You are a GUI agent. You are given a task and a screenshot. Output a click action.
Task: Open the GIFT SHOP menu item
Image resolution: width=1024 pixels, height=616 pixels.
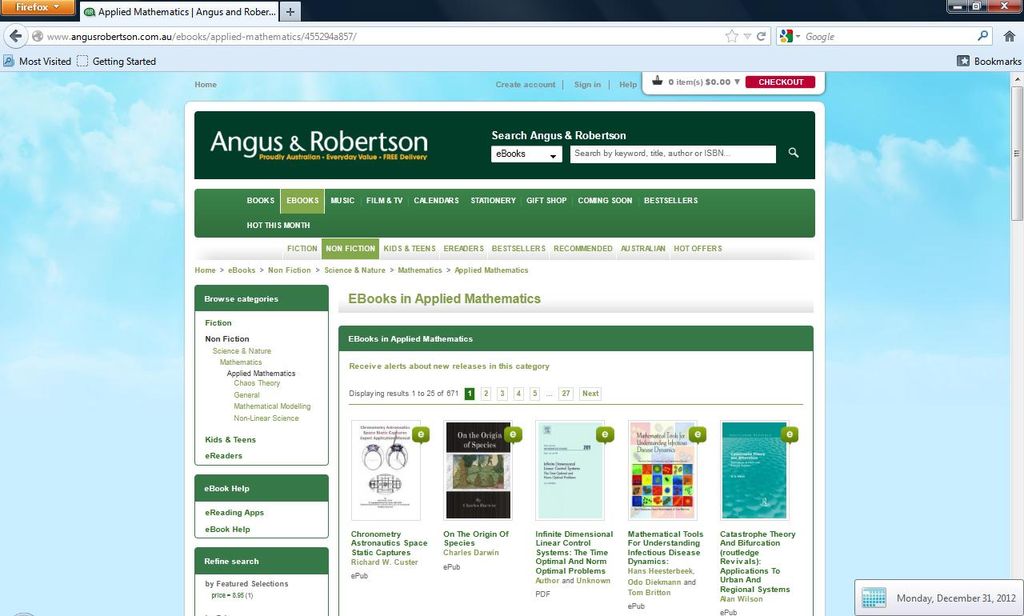click(x=547, y=201)
